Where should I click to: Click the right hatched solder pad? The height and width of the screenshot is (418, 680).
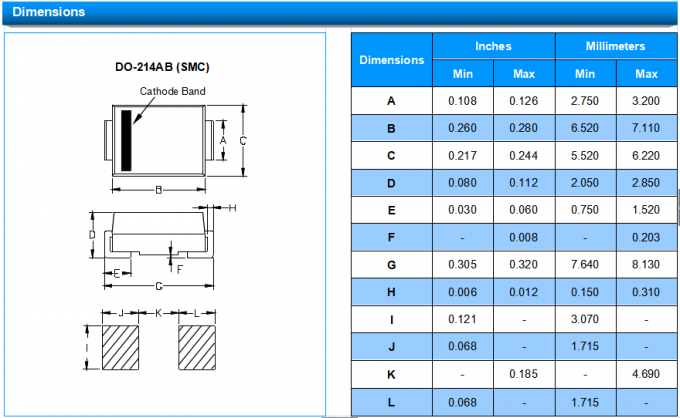point(197,346)
